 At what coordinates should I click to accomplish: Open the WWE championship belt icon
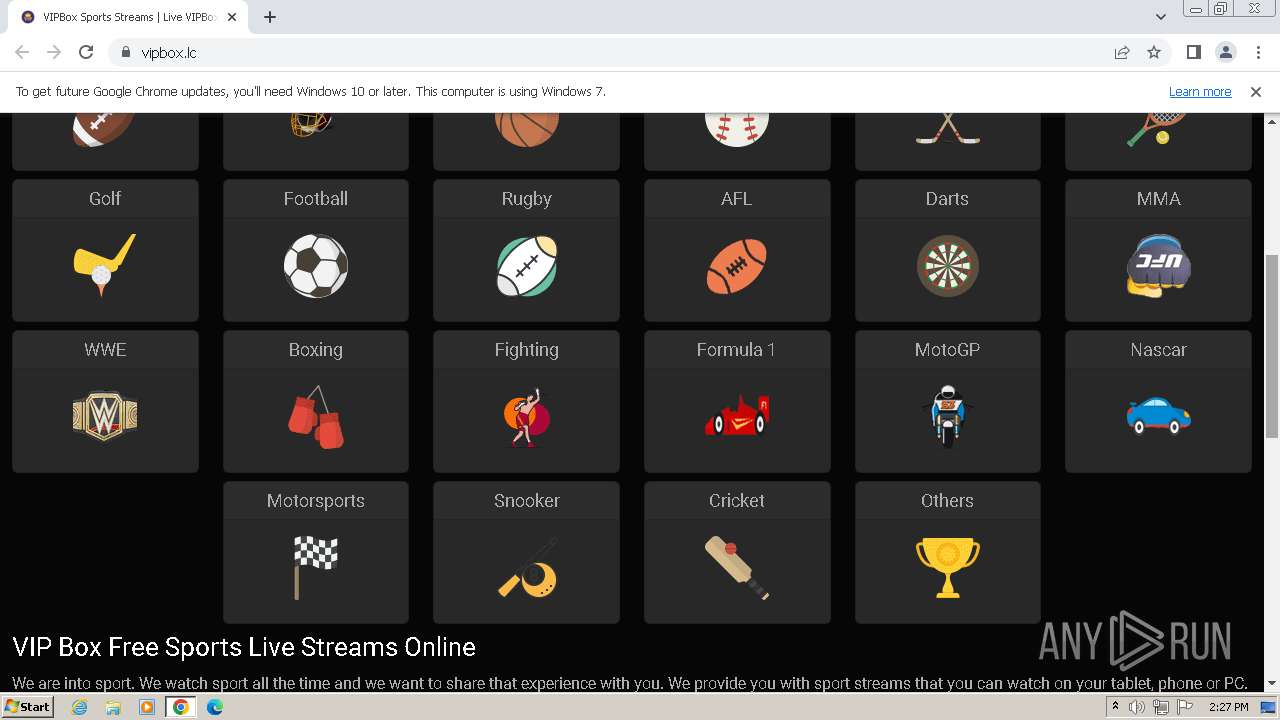pyautogui.click(x=105, y=416)
